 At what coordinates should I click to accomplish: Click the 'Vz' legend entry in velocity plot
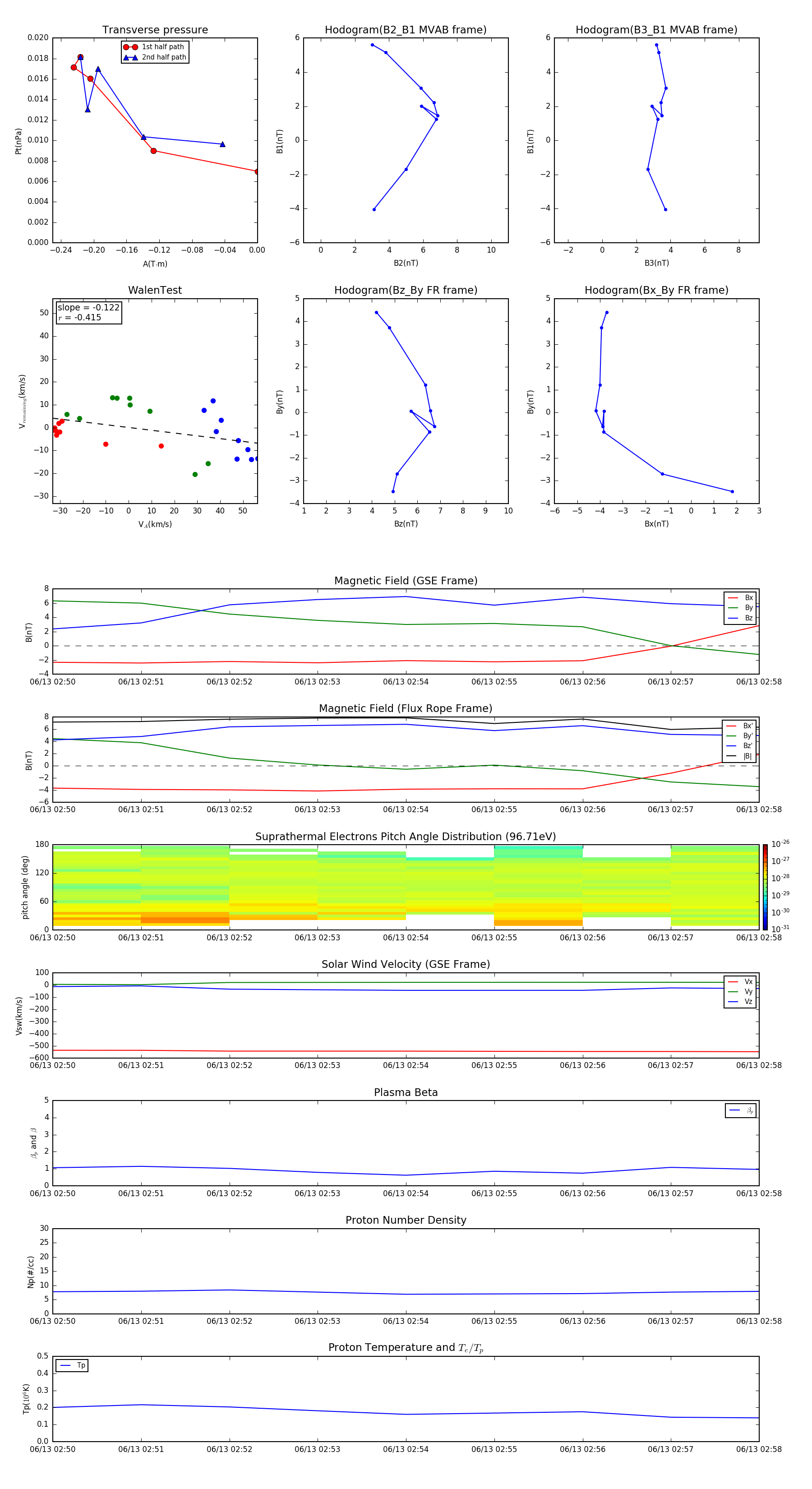tap(740, 1002)
